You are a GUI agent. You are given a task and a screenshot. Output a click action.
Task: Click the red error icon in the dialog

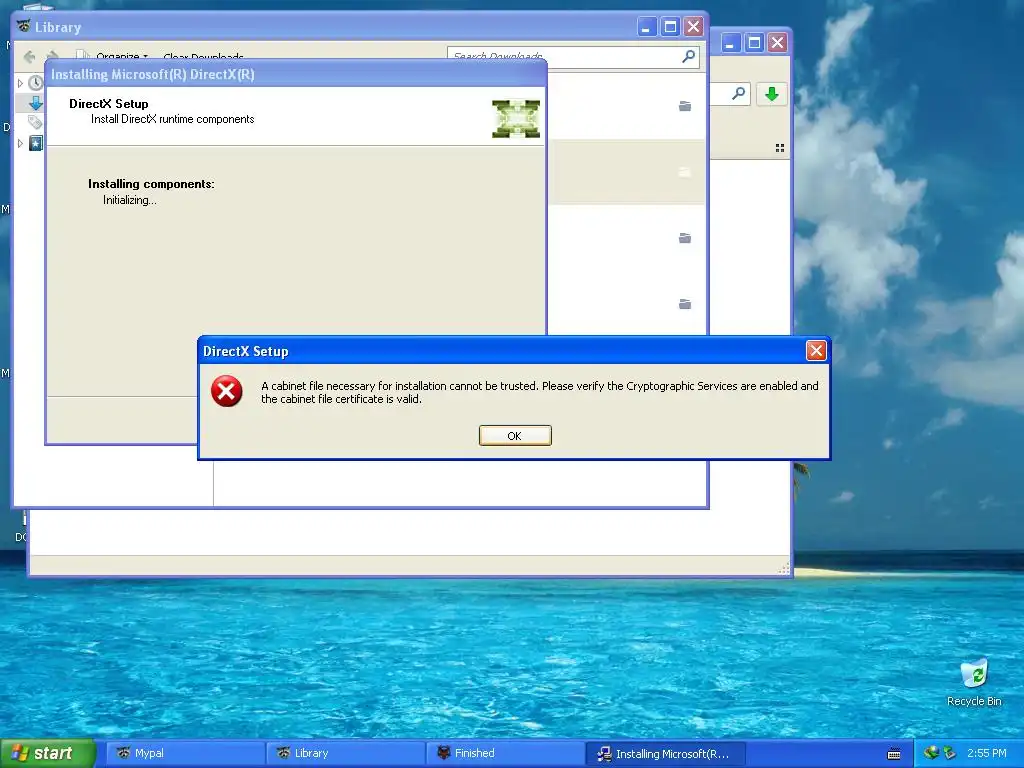tap(227, 391)
